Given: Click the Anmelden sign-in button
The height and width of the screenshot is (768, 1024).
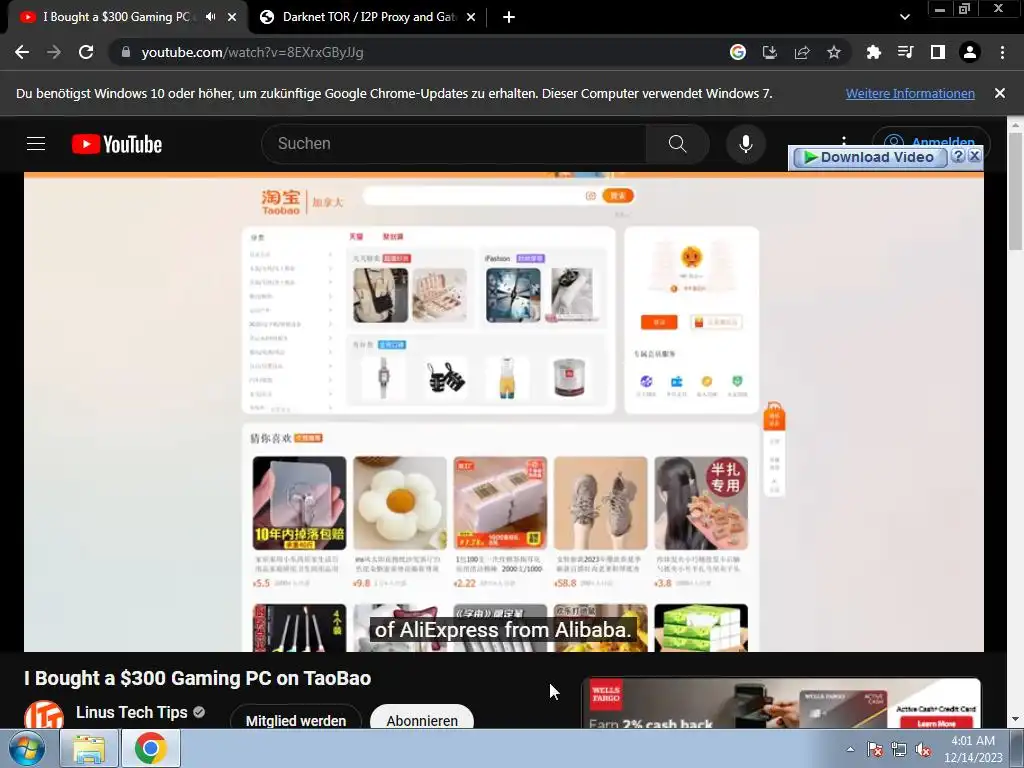Looking at the screenshot, I should tap(931, 140).
